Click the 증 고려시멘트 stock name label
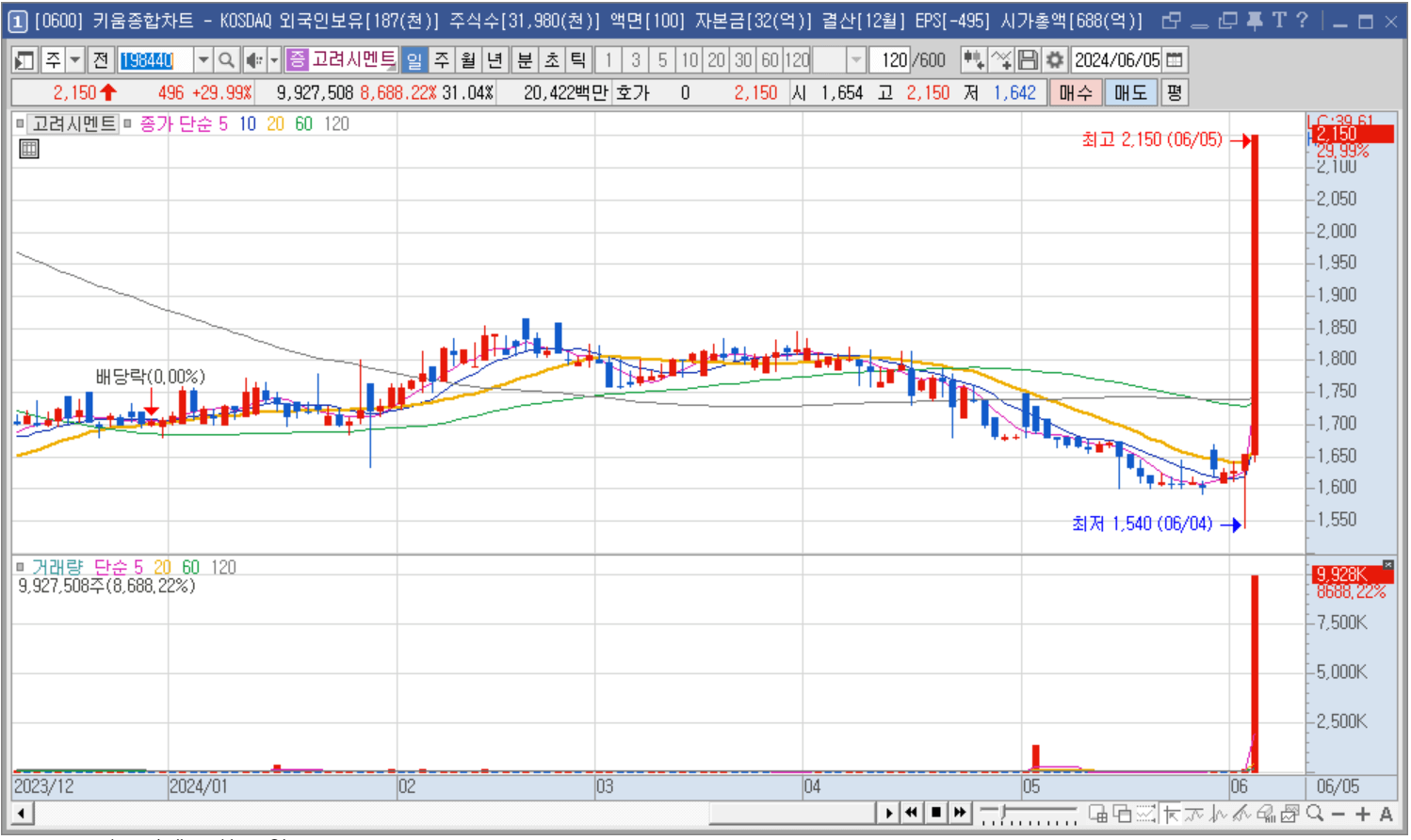The width and height of the screenshot is (1411, 840). pyautogui.click(x=342, y=60)
